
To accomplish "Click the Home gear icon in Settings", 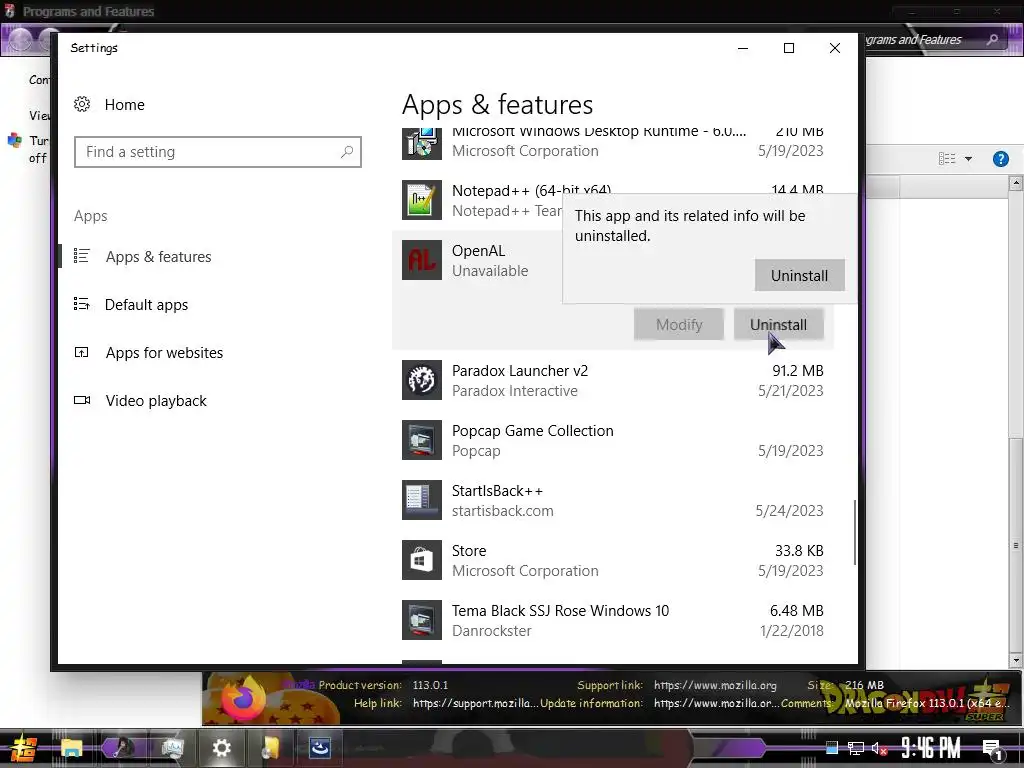I will 82,104.
